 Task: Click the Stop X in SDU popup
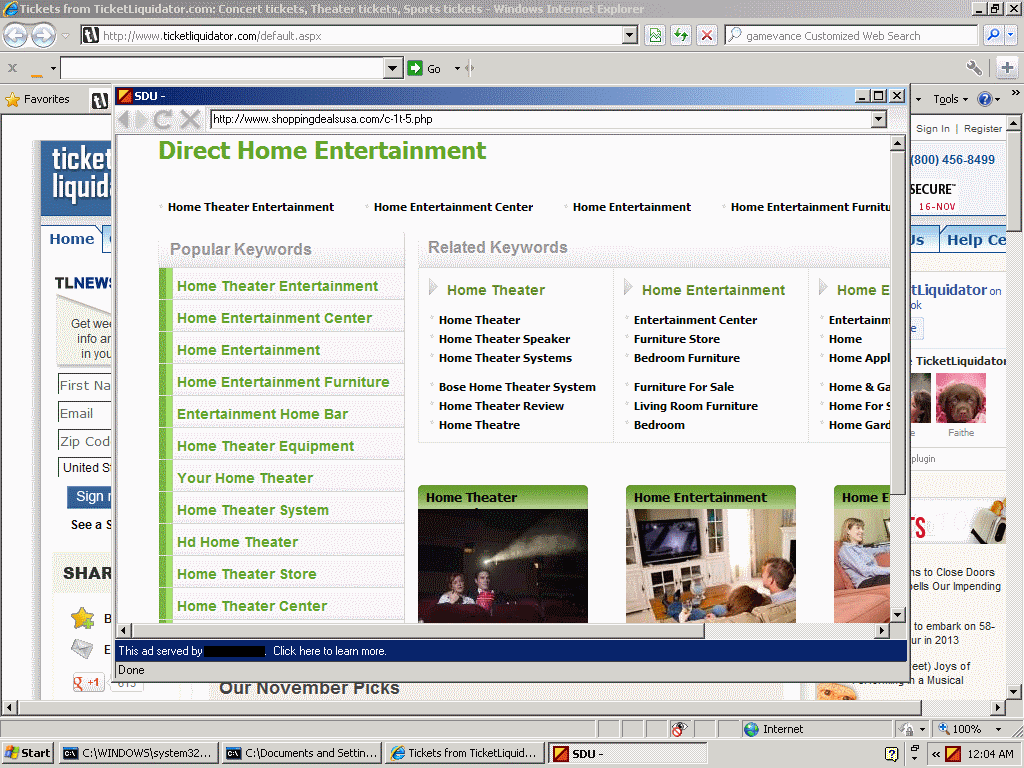click(x=190, y=120)
